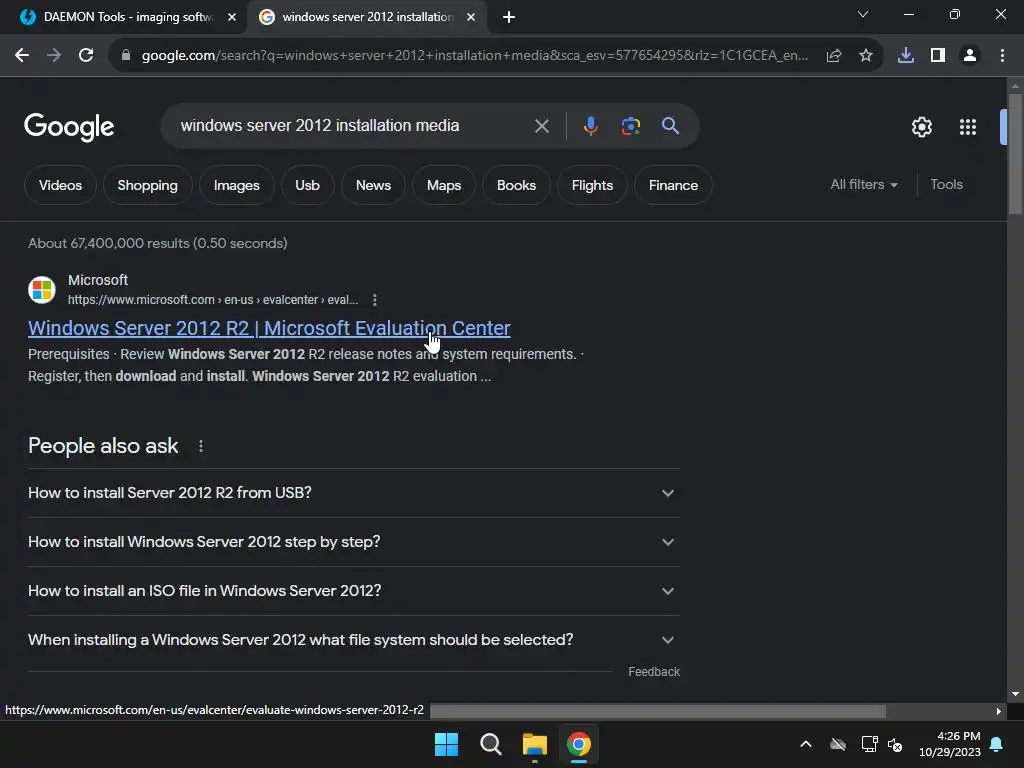1024x768 pixels.
Task: Open notifications bell in tray
Action: click(997, 744)
